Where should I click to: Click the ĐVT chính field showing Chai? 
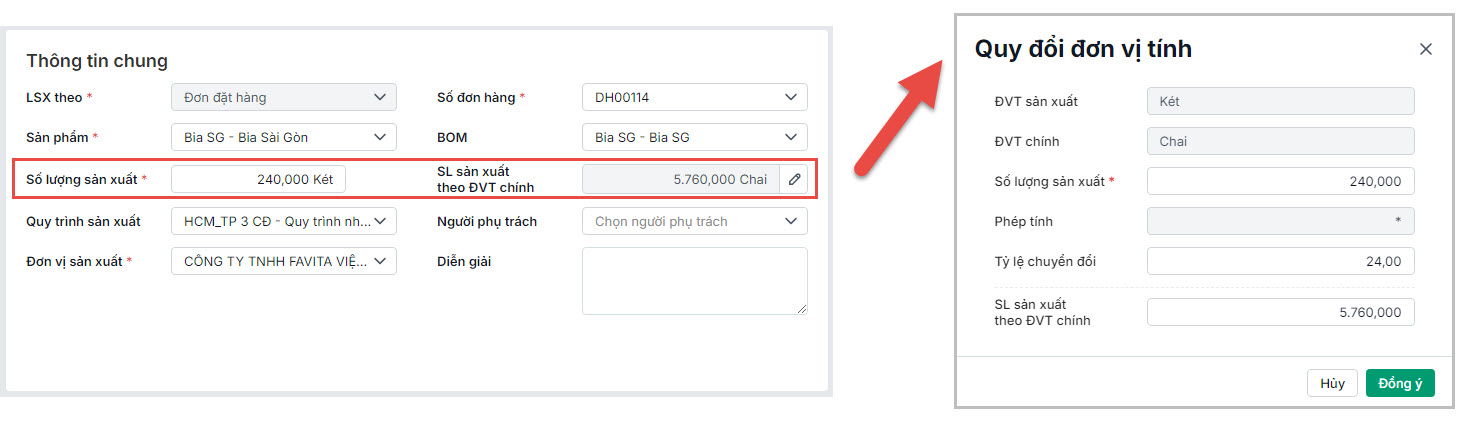pyautogui.click(x=1280, y=141)
